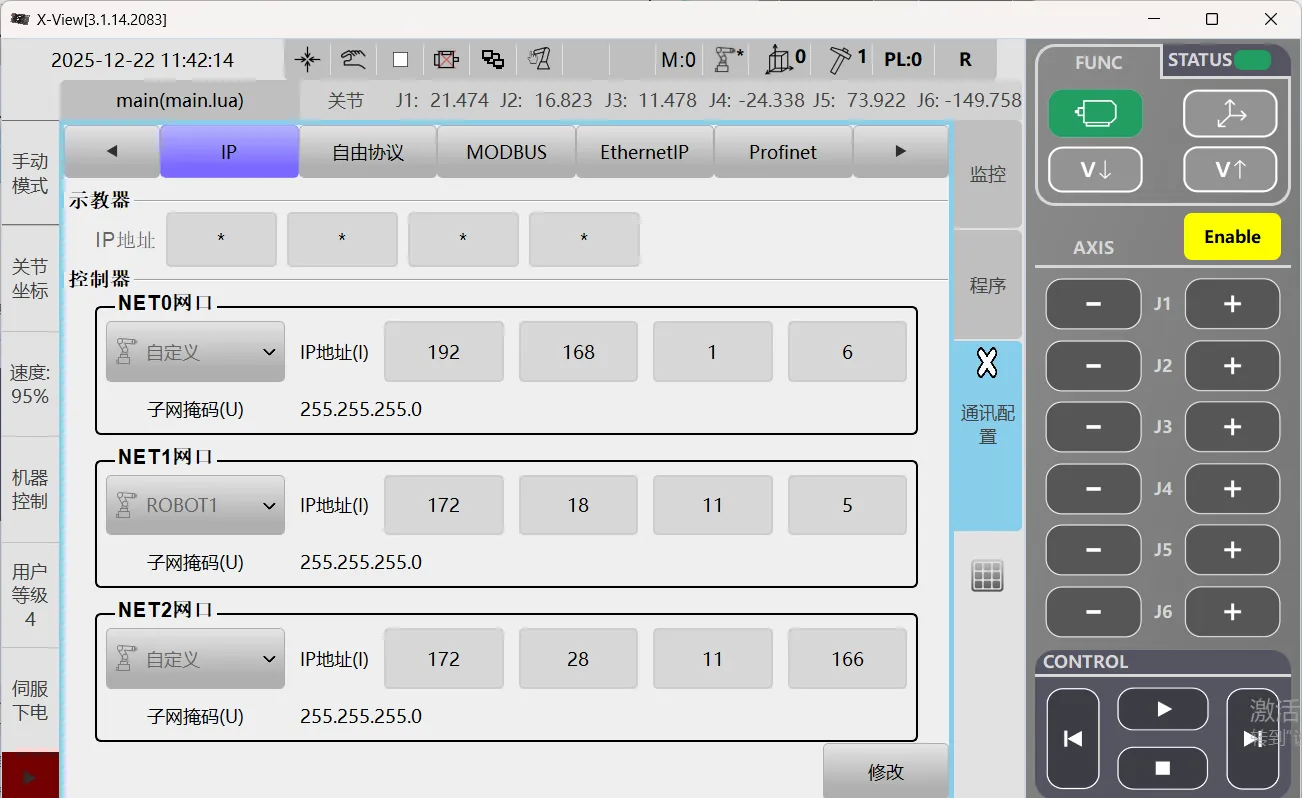The width and height of the screenshot is (1302, 798).
Task: Open the Profinet tab
Action: [783, 152]
